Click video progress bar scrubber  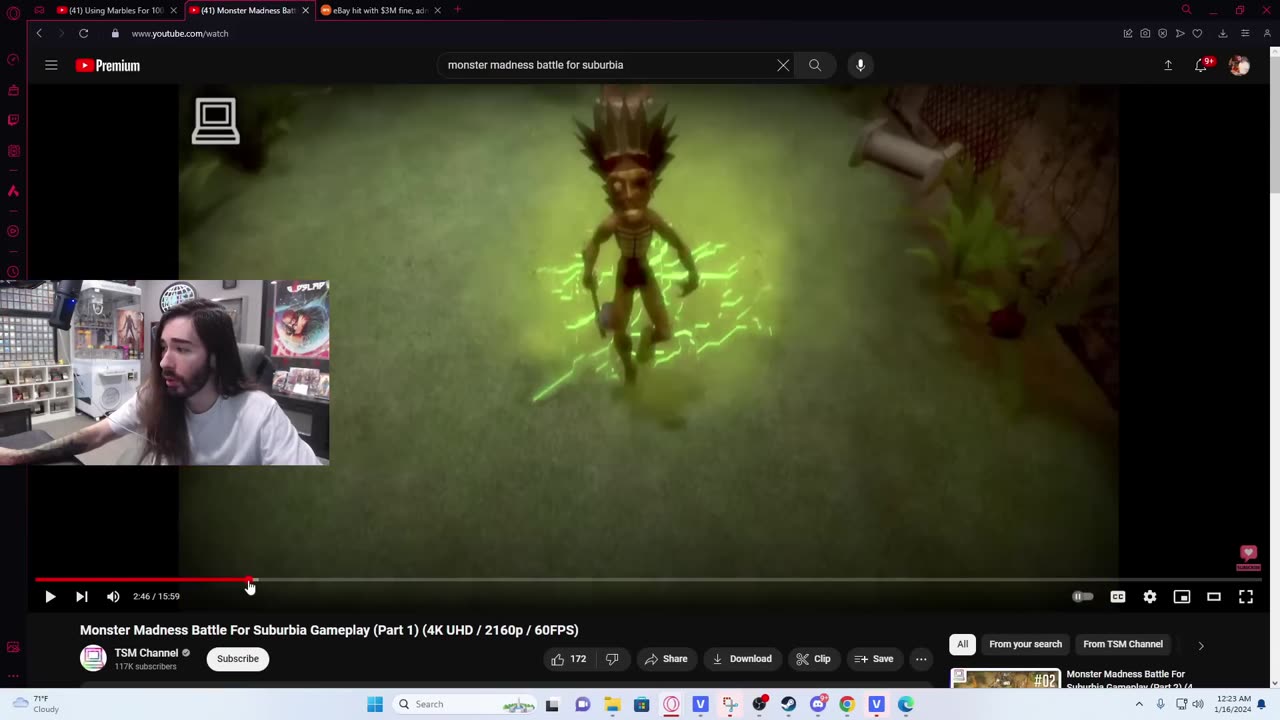pos(251,579)
